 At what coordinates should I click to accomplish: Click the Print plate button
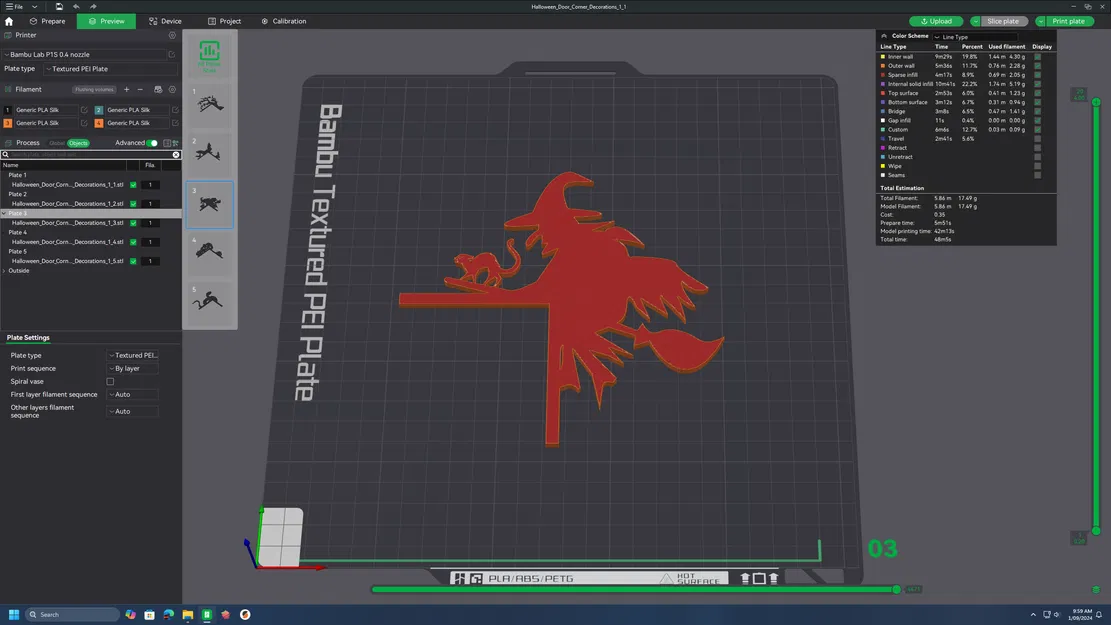point(1068,21)
